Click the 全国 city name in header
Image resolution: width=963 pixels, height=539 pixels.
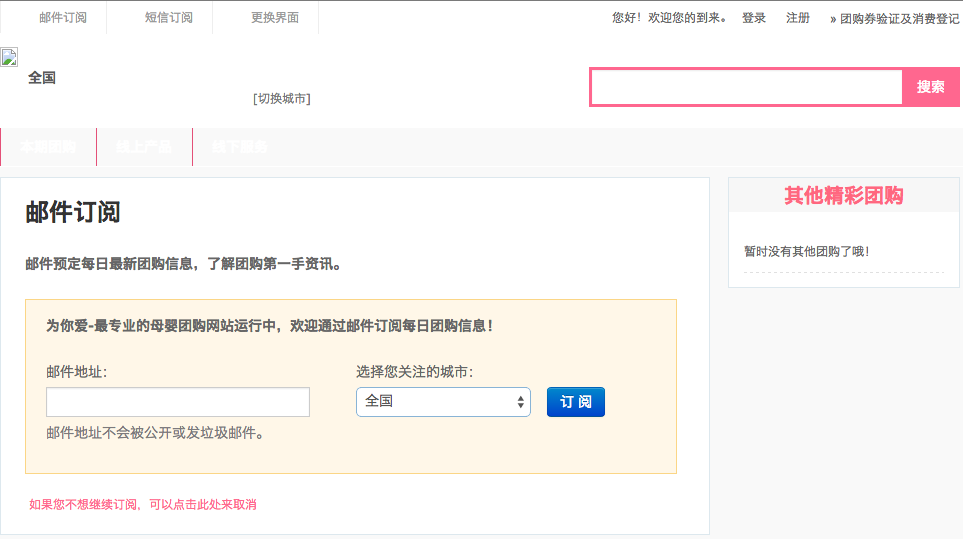(x=42, y=78)
